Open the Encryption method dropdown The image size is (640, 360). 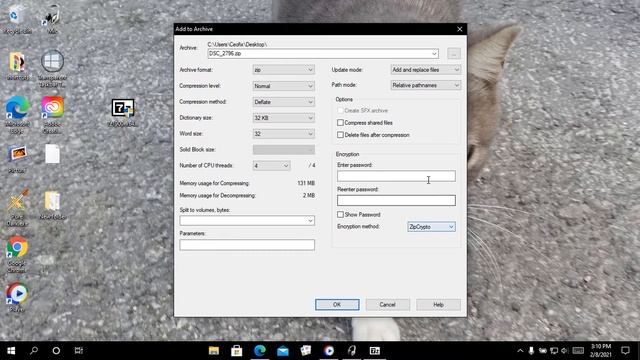tap(431, 227)
